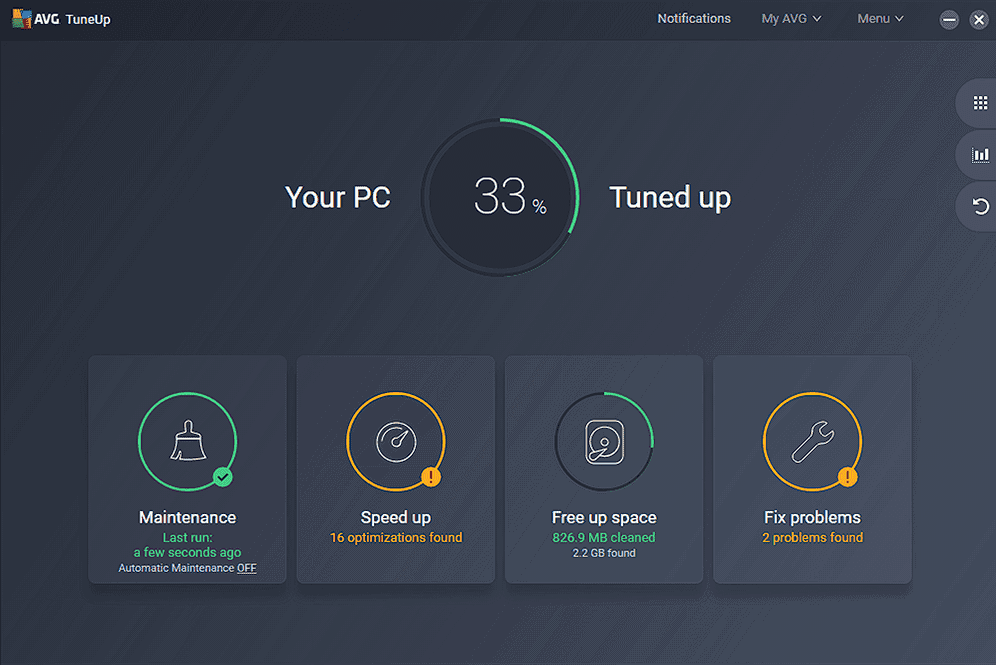Click the 'Tuned up' heading text

pyautogui.click(x=670, y=198)
